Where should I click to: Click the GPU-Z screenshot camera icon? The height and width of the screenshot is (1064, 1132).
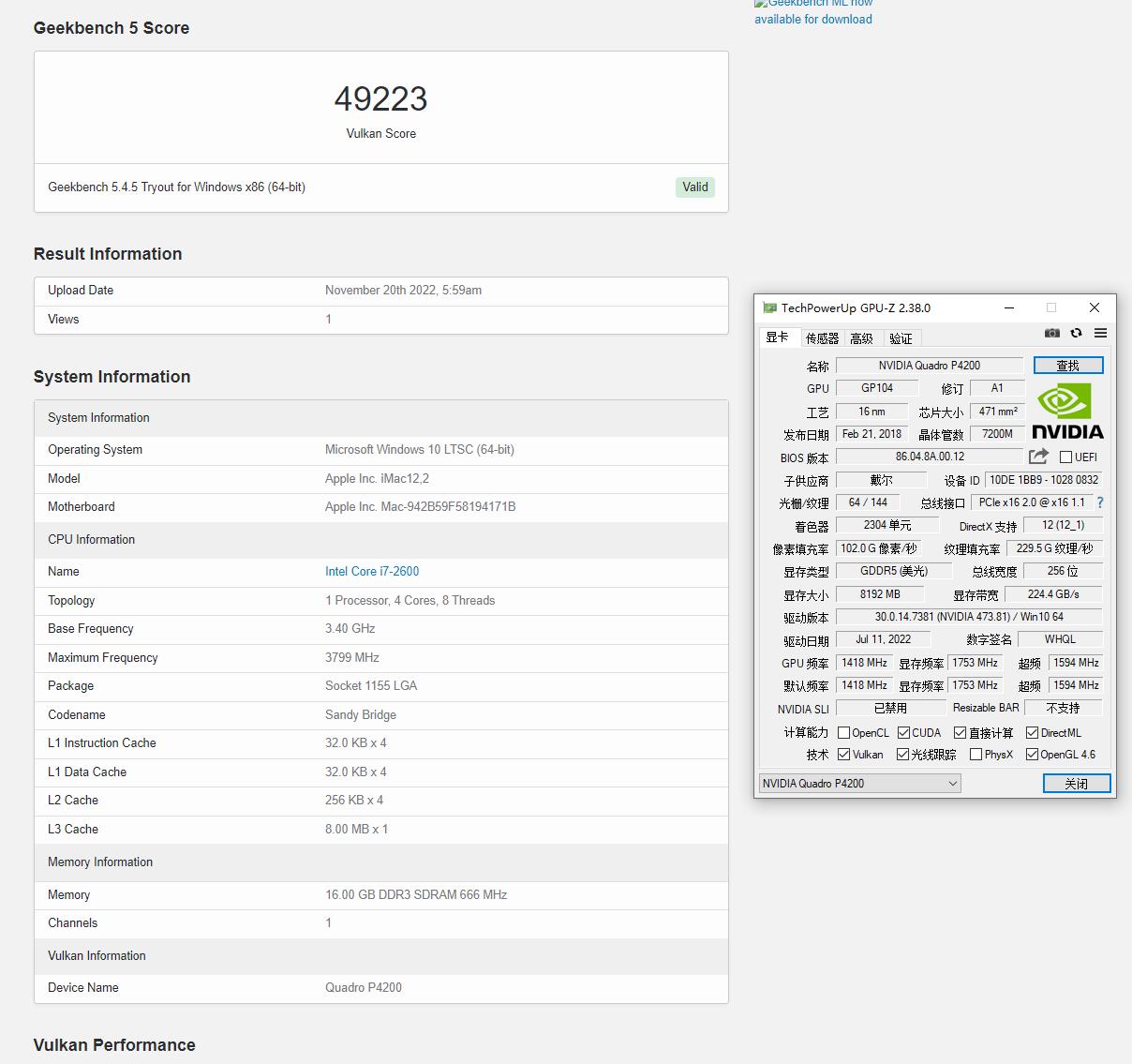(1052, 333)
